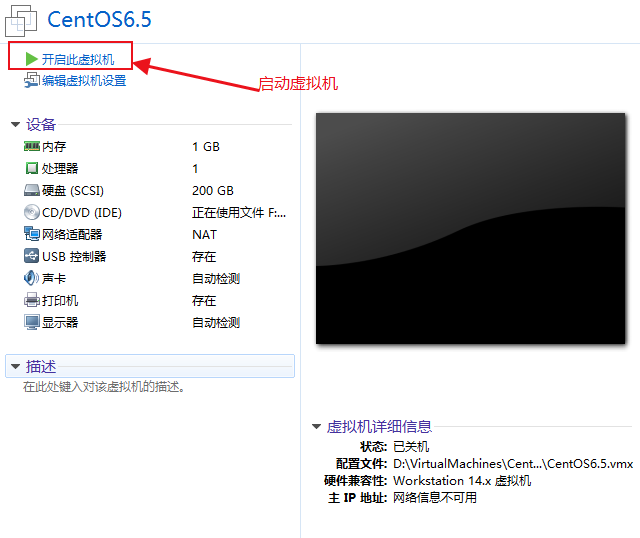Click the 200 GB disk size value
The height and width of the screenshot is (538, 640).
pos(213,191)
